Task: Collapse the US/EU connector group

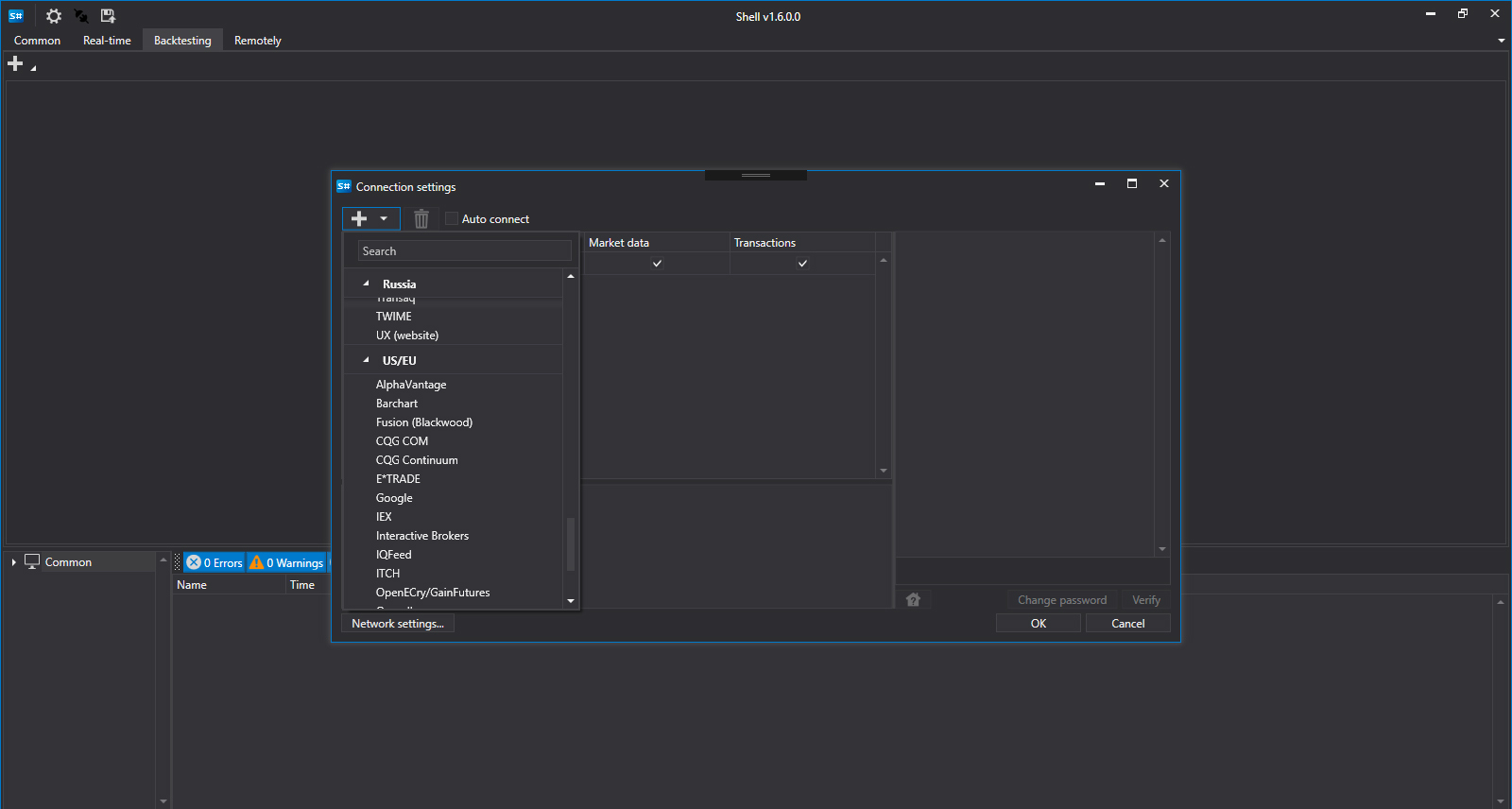Action: pos(367,360)
